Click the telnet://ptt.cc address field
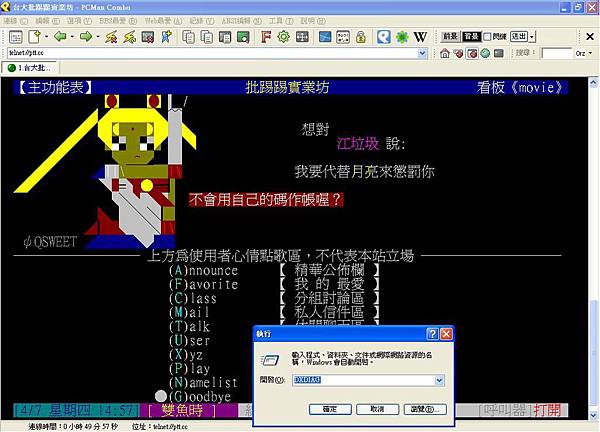This screenshot has width=600, height=432. [212, 53]
